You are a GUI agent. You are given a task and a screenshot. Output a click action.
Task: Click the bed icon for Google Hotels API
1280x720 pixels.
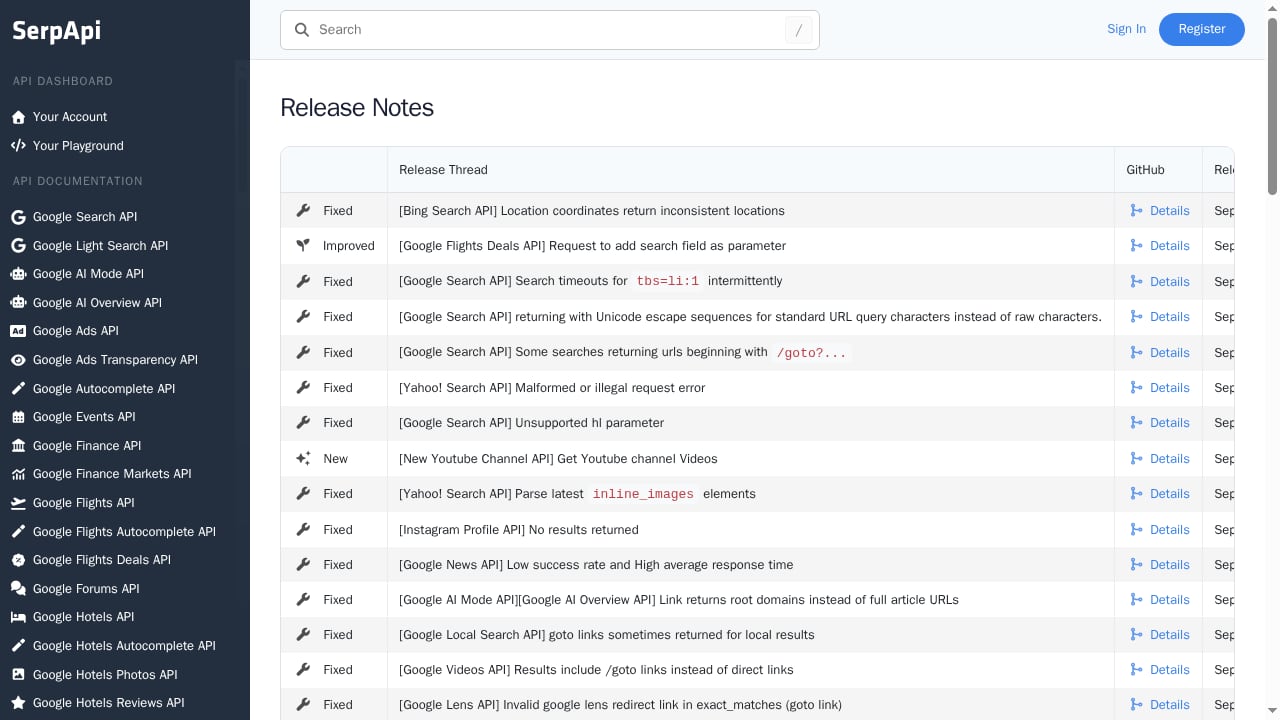click(18, 617)
